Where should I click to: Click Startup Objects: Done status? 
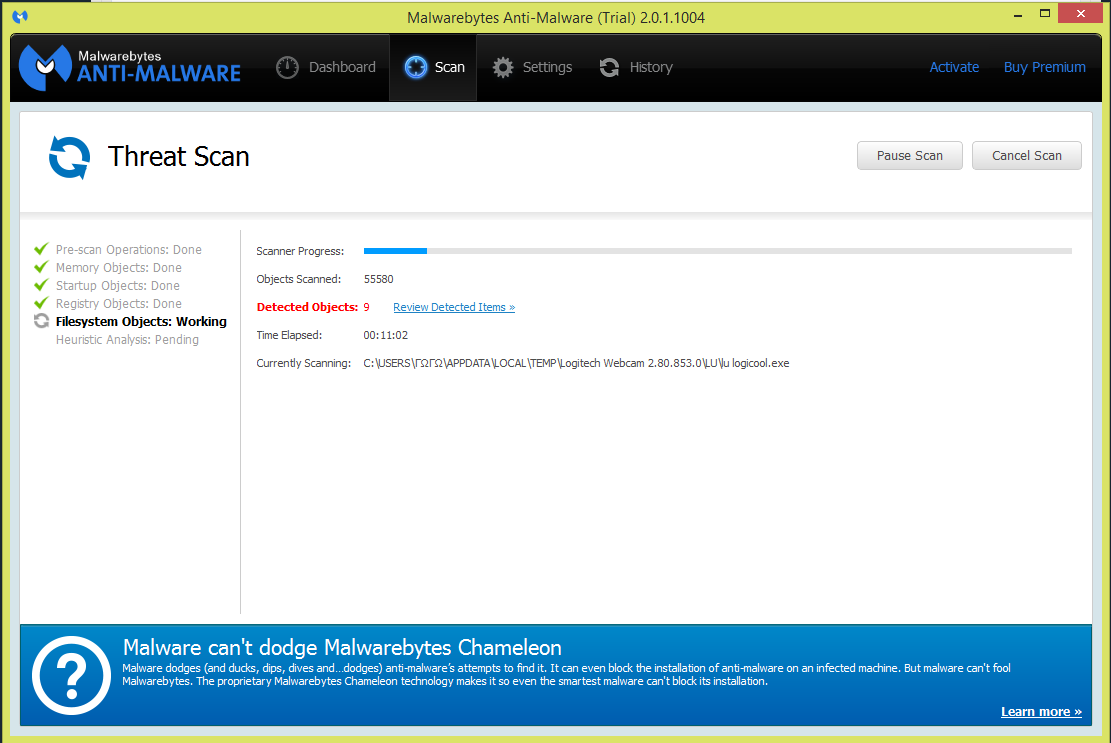click(x=118, y=285)
